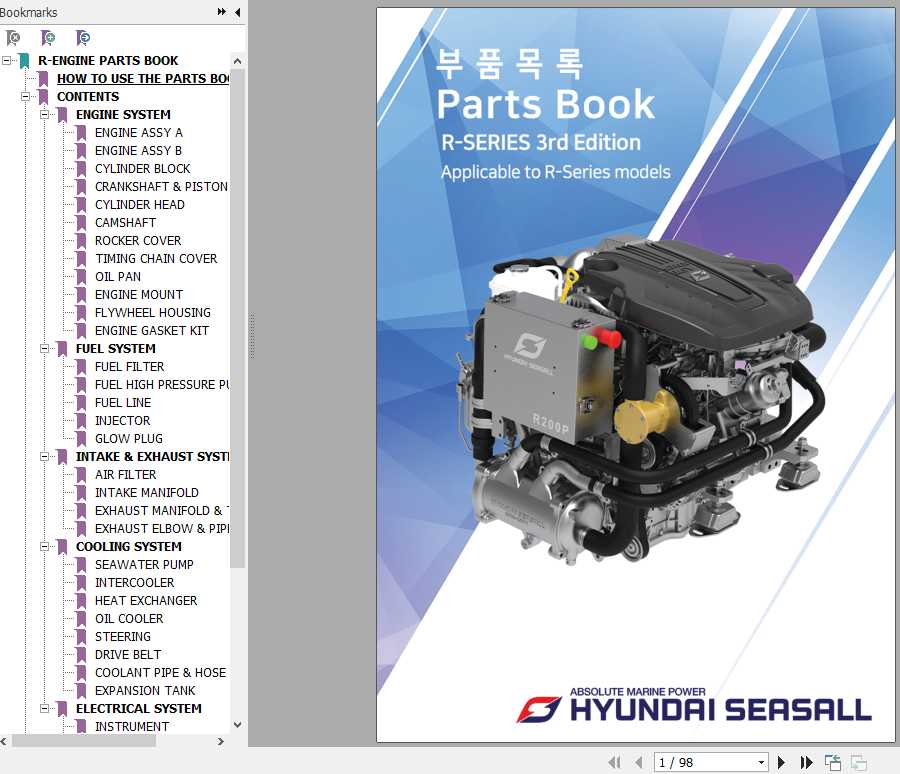900x774 pixels.
Task: Jump to the last page button
Action: (x=806, y=762)
